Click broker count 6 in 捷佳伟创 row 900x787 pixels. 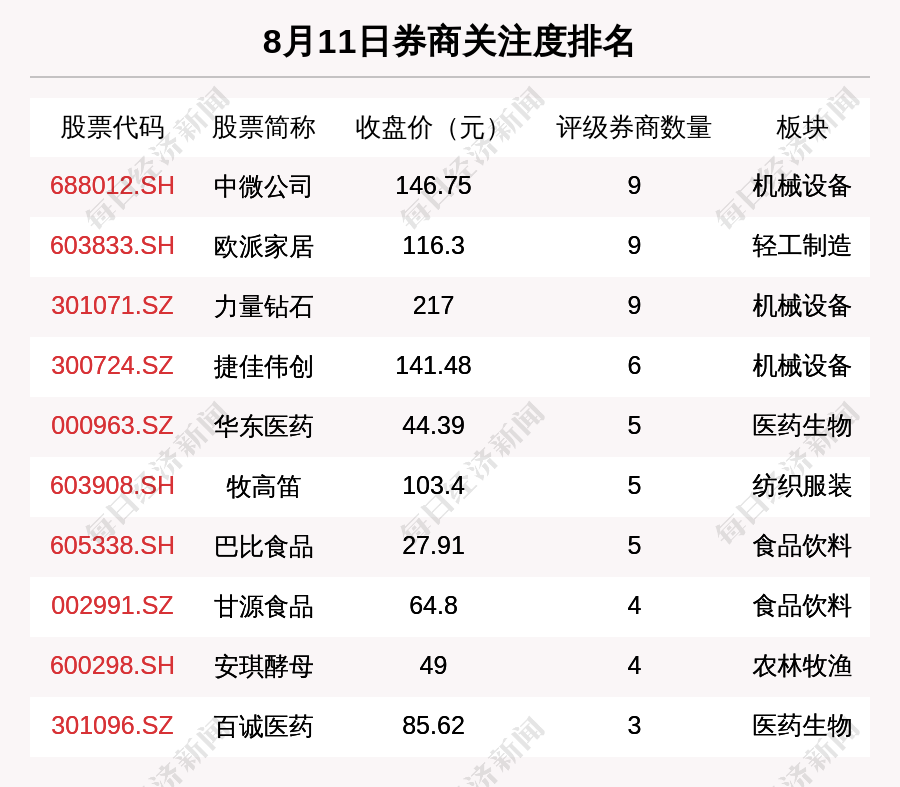[x=634, y=366]
